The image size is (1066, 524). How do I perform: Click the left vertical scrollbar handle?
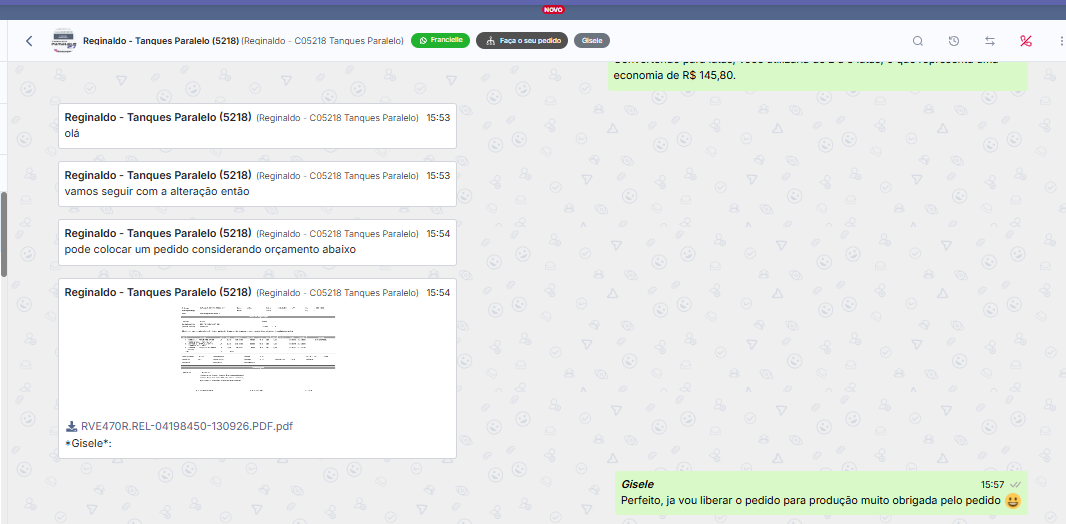[x=4, y=233]
